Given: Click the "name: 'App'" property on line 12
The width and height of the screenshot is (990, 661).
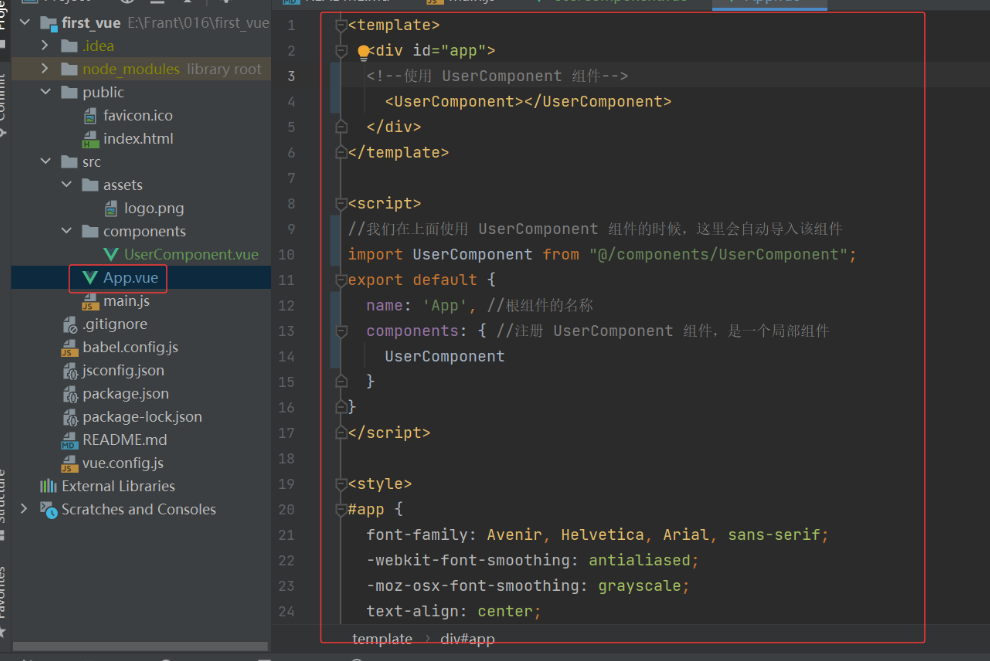Looking at the screenshot, I should click(x=417, y=306).
